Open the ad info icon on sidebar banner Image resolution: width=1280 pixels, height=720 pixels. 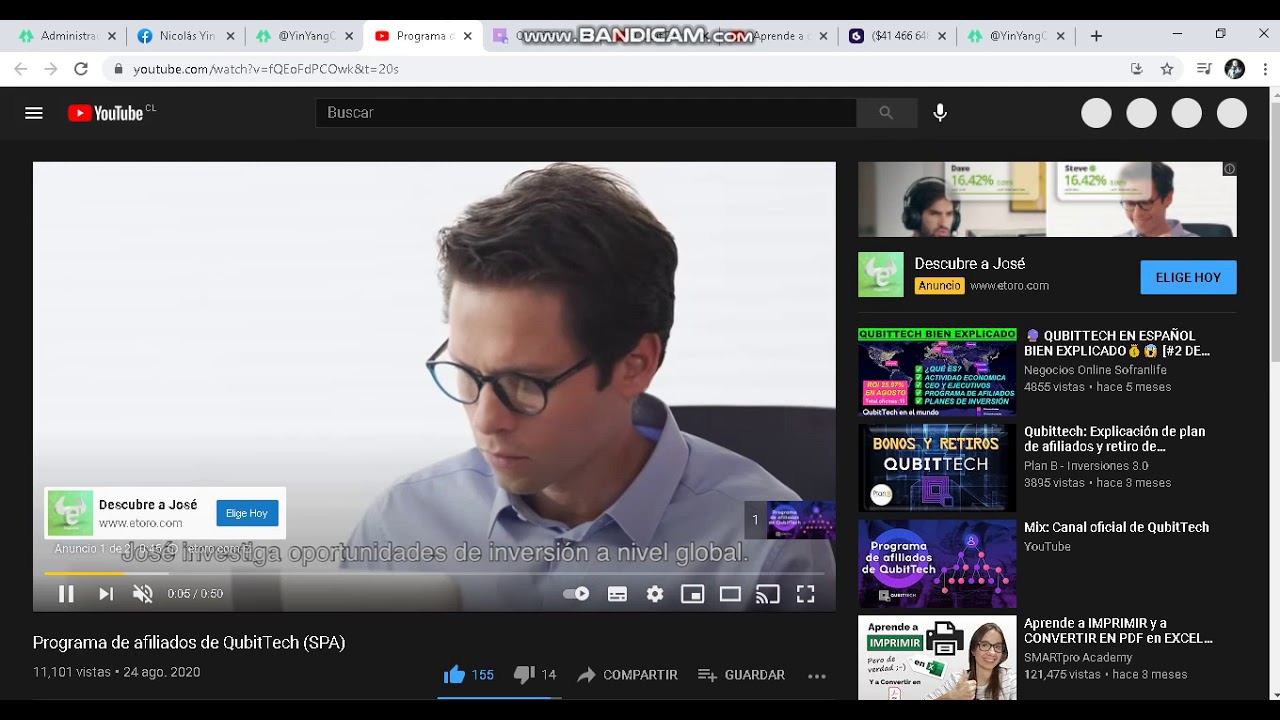(x=1230, y=169)
